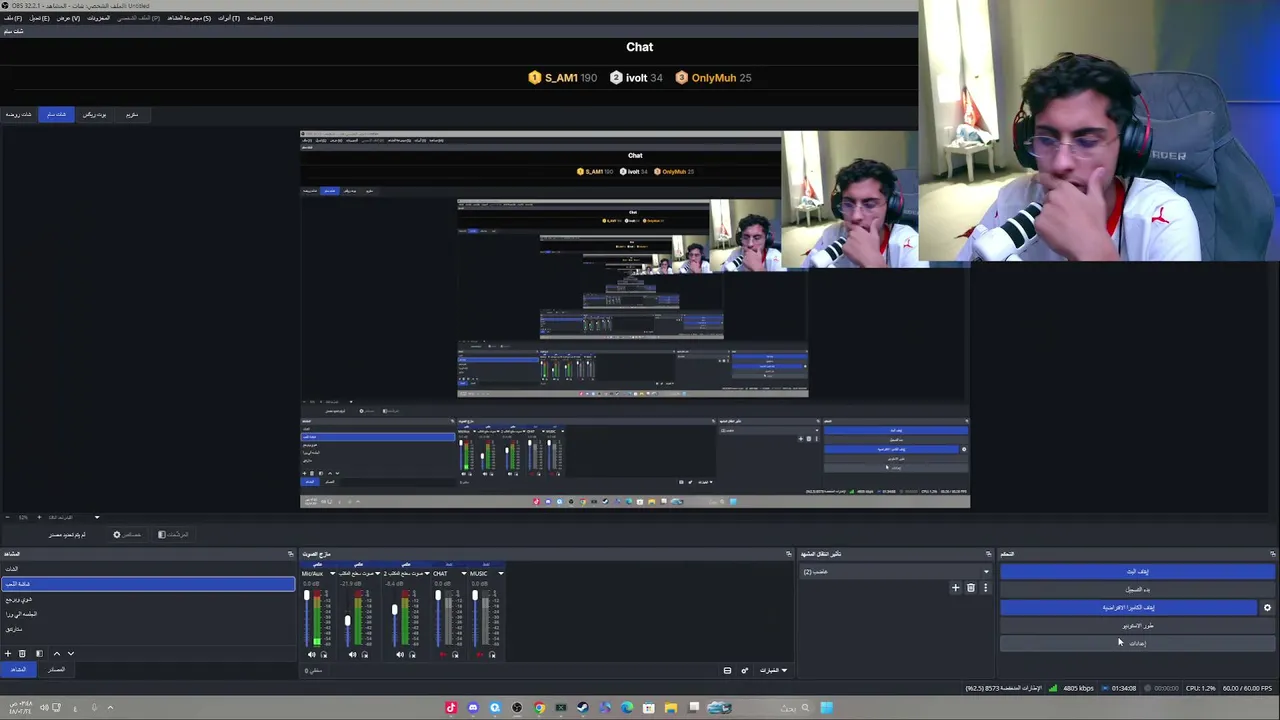Image resolution: width=1280 pixels, height=720 pixels.
Task: Mute the Desktop Audio 2 channel
Action: click(x=400, y=655)
